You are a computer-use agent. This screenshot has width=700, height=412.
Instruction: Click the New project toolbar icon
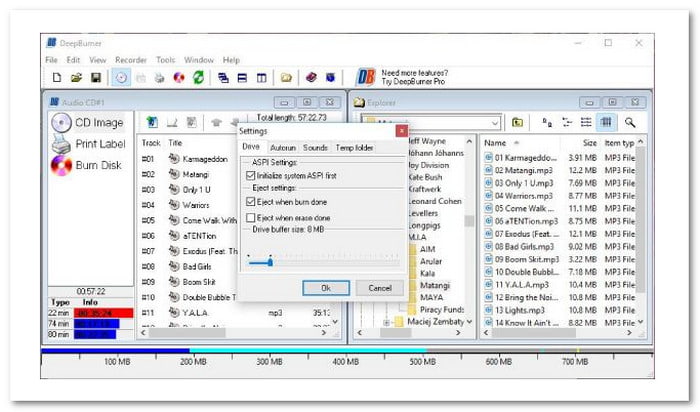pyautogui.click(x=57, y=77)
